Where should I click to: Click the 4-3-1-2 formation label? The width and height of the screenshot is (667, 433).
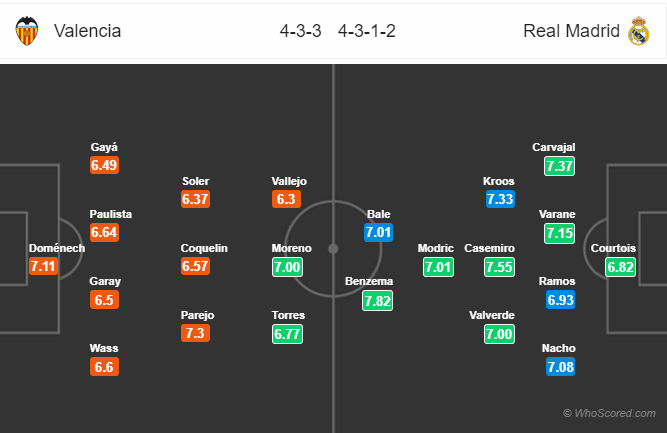367,31
